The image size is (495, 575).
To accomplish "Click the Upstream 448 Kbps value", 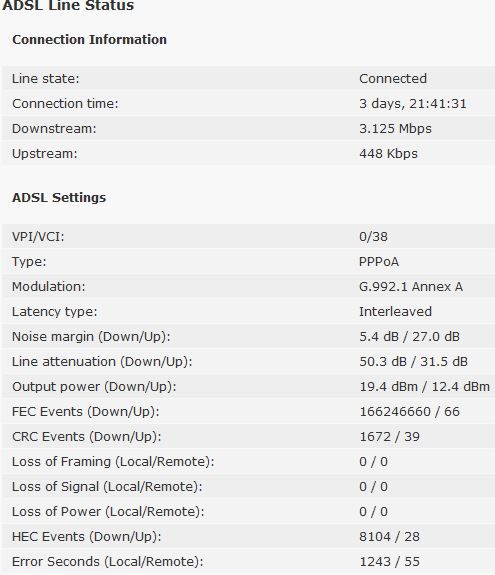I will (x=388, y=154).
